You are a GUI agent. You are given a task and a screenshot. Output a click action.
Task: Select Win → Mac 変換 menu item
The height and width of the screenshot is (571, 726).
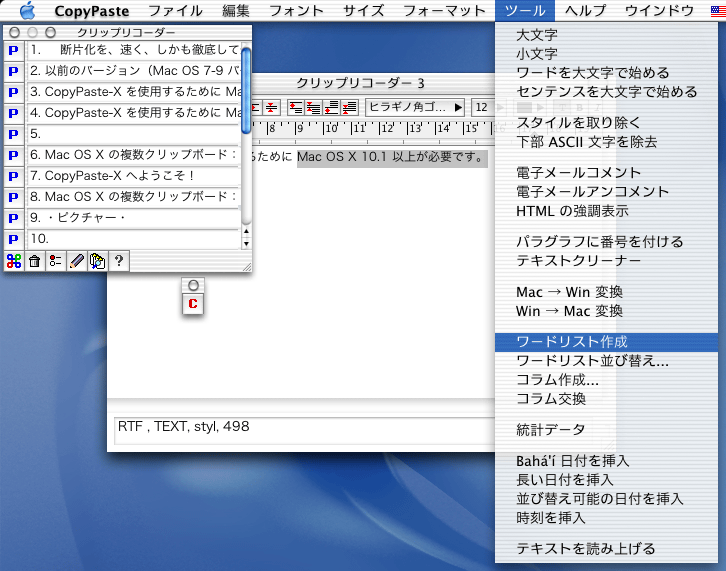607,311
